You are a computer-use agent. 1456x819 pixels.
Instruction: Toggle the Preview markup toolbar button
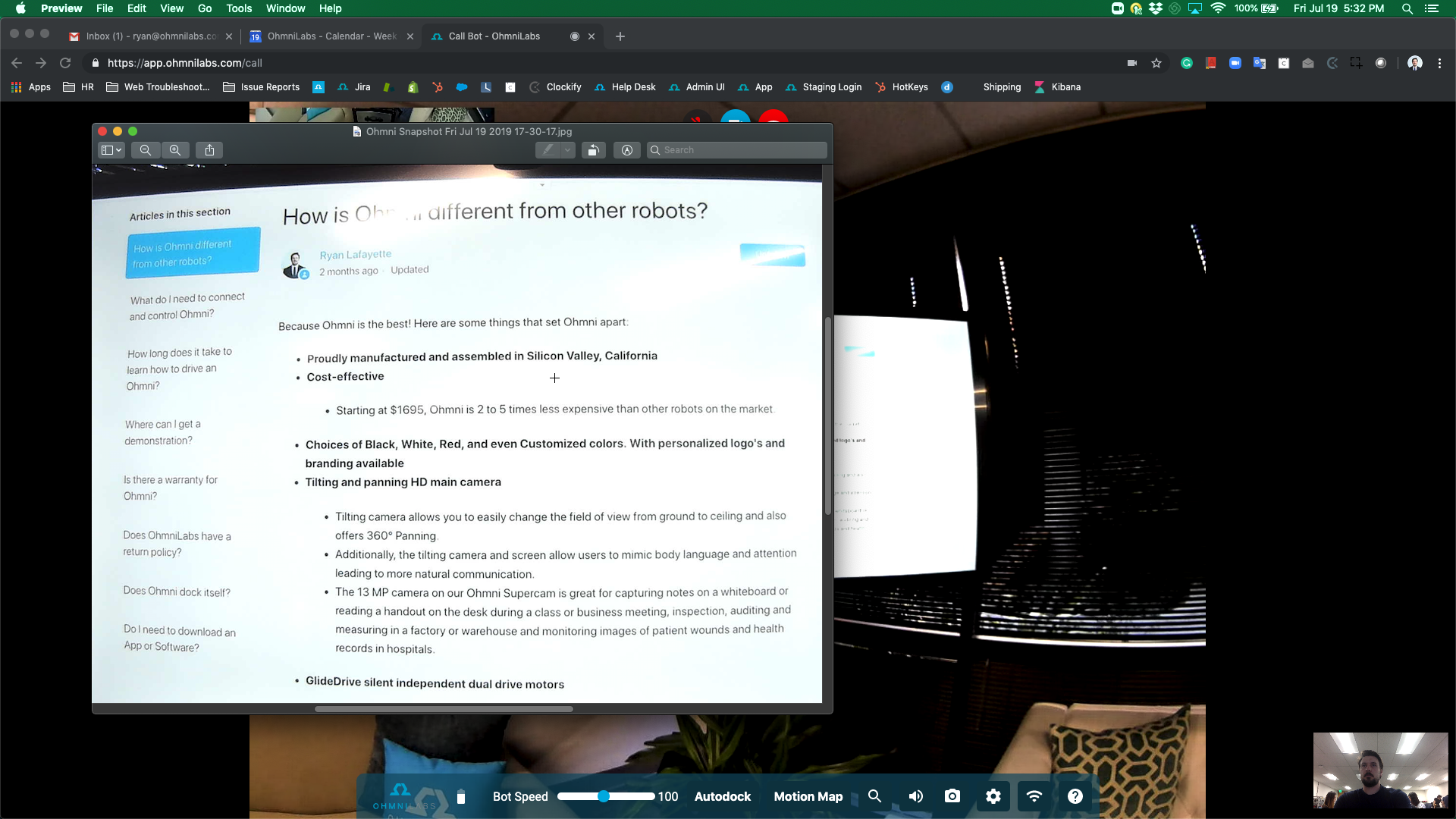[627, 150]
